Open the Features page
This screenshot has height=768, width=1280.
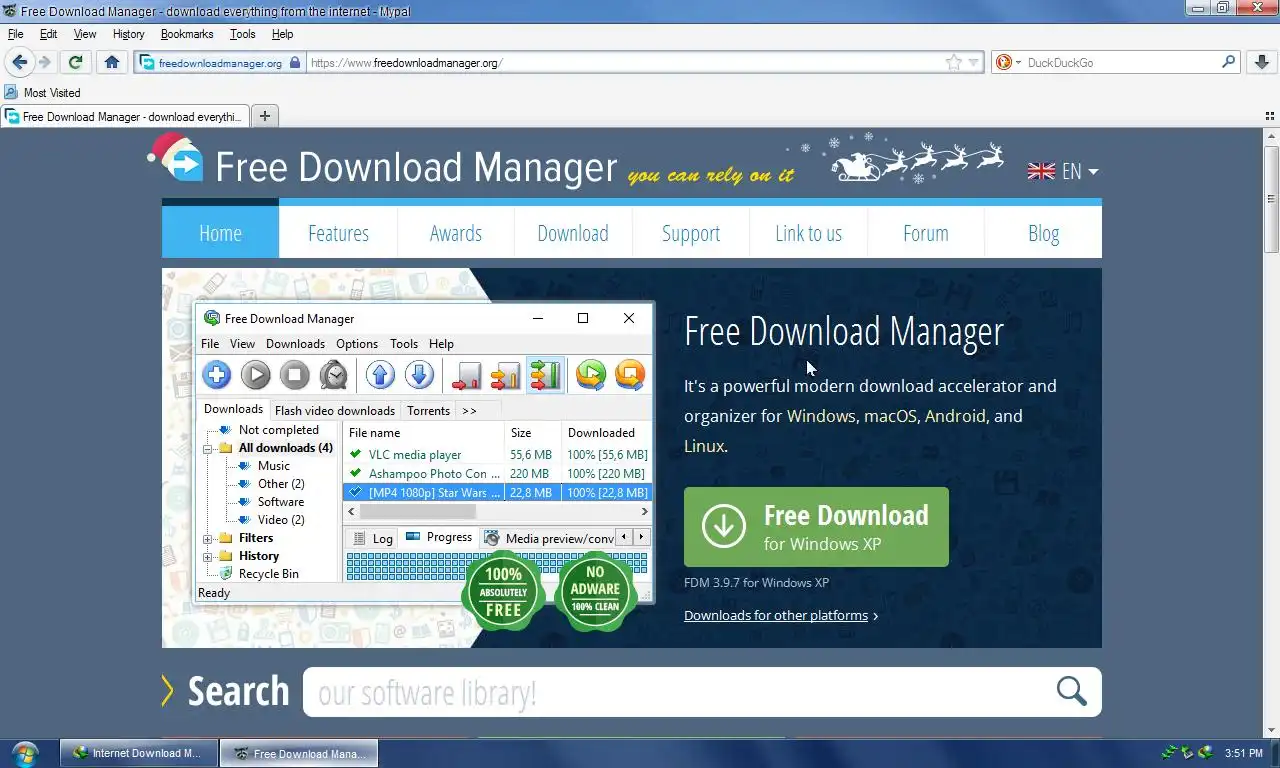338,233
